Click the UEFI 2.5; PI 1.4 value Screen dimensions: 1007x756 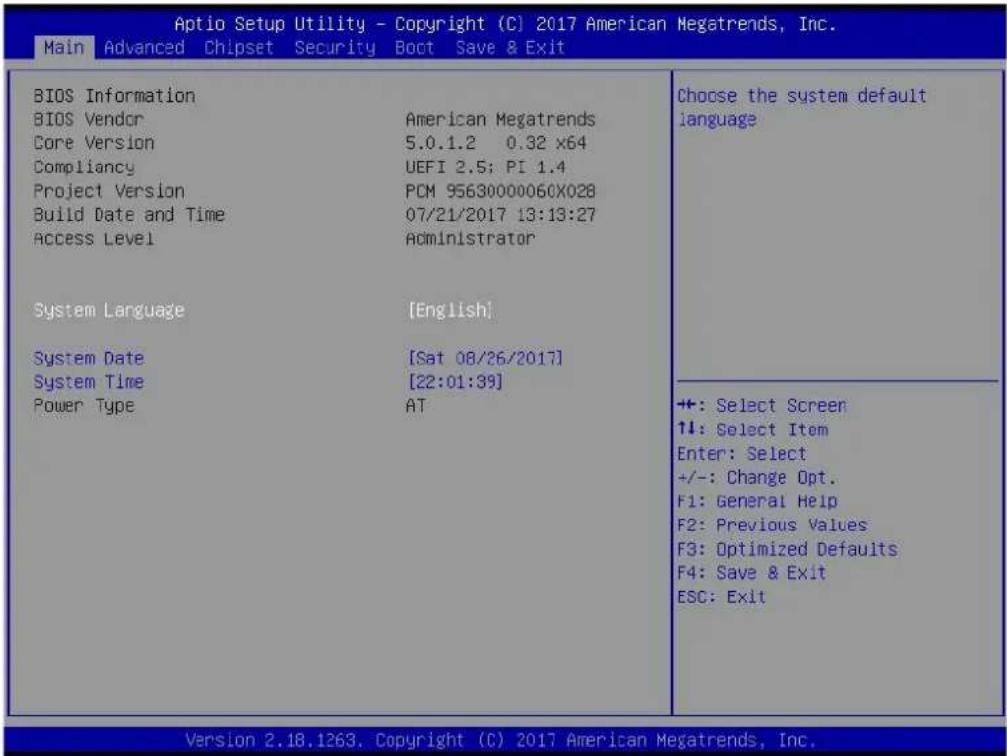[486, 167]
